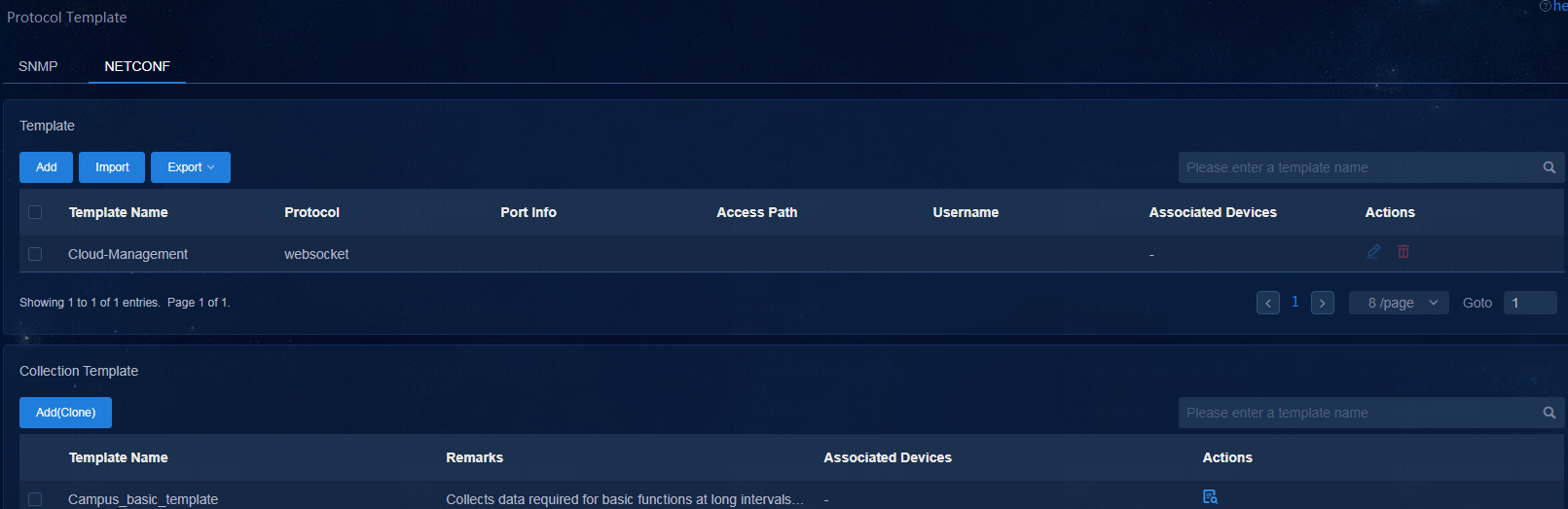Focus the Template name search field

(1358, 167)
